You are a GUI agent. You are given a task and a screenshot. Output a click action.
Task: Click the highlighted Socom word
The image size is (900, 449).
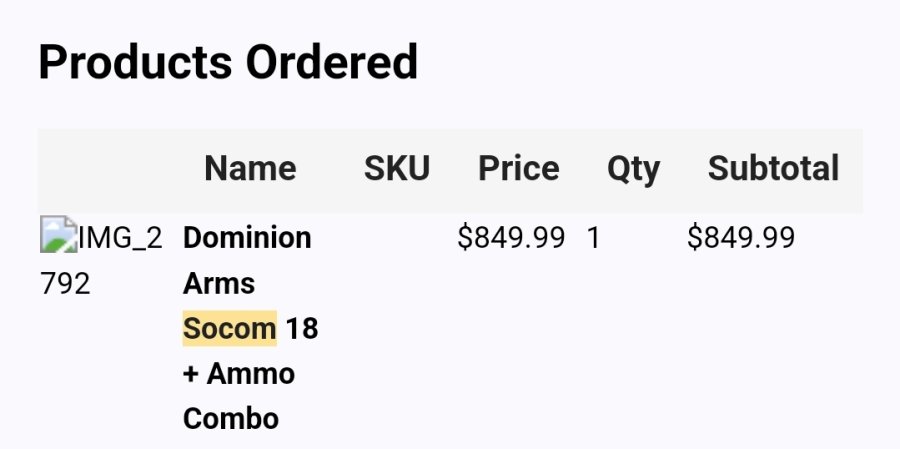point(230,328)
